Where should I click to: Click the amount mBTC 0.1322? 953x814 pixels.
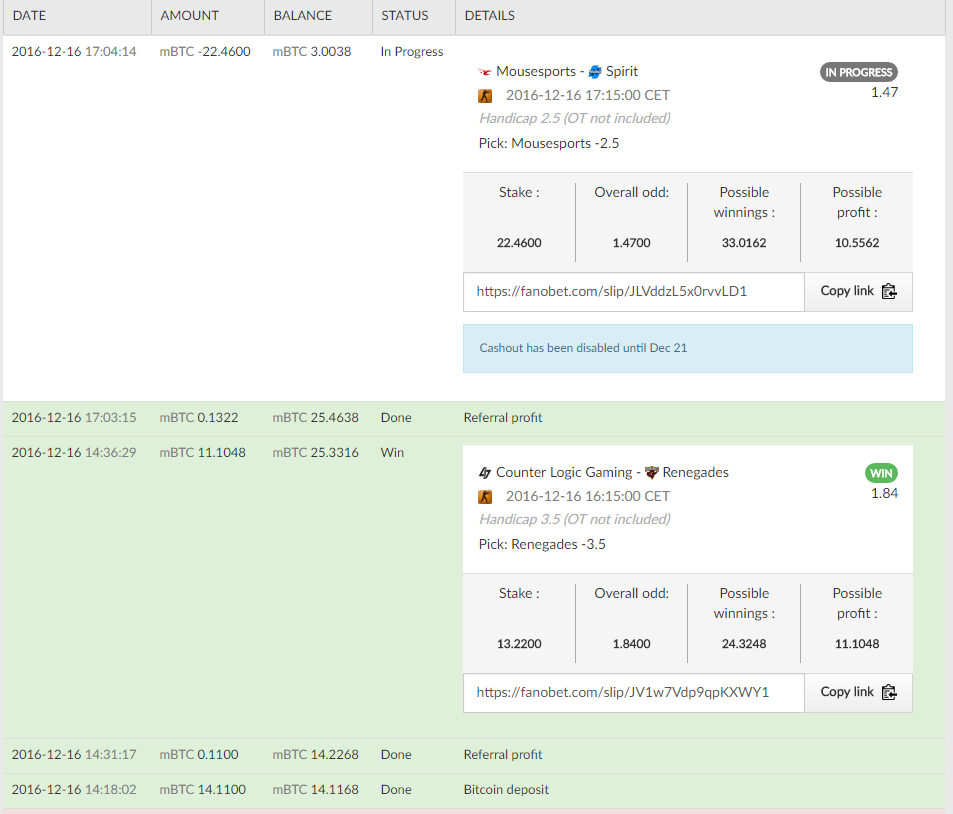(x=199, y=418)
